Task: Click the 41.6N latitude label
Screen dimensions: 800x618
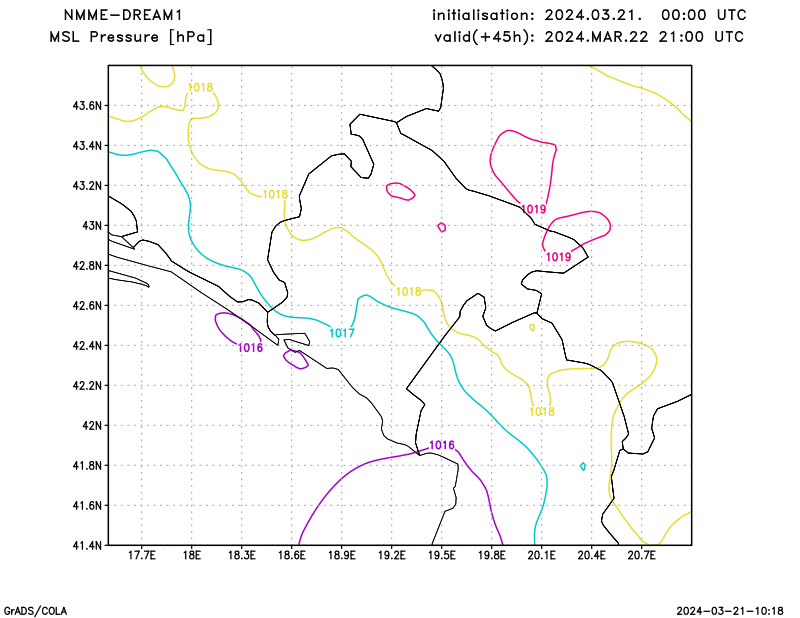Action: coord(87,506)
